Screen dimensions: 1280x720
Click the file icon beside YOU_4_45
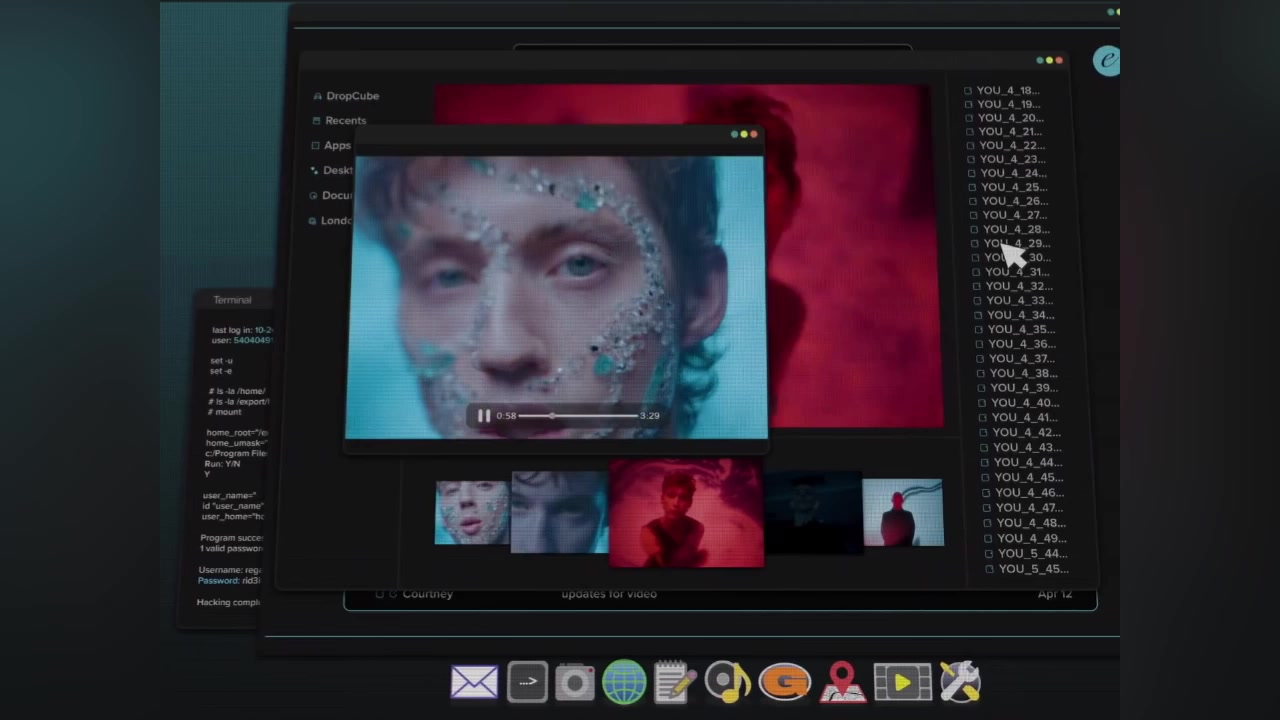coord(986,478)
